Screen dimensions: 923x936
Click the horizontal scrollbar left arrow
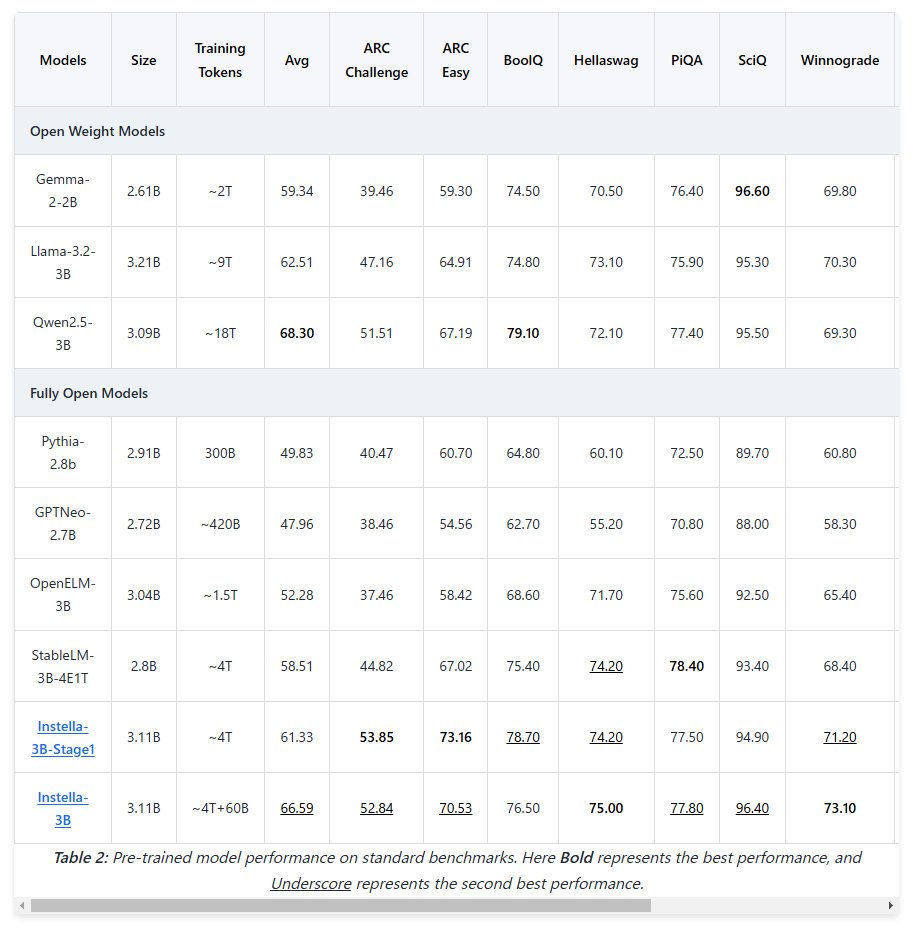coord(22,906)
